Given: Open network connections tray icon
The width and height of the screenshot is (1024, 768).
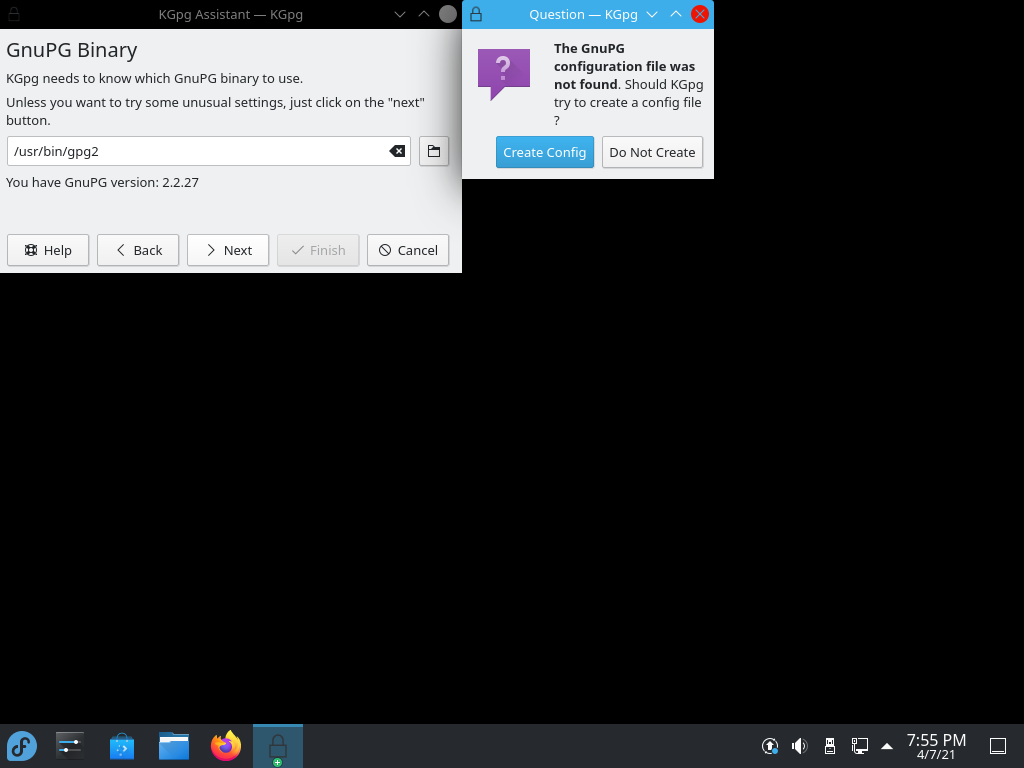Looking at the screenshot, I should tap(859, 746).
